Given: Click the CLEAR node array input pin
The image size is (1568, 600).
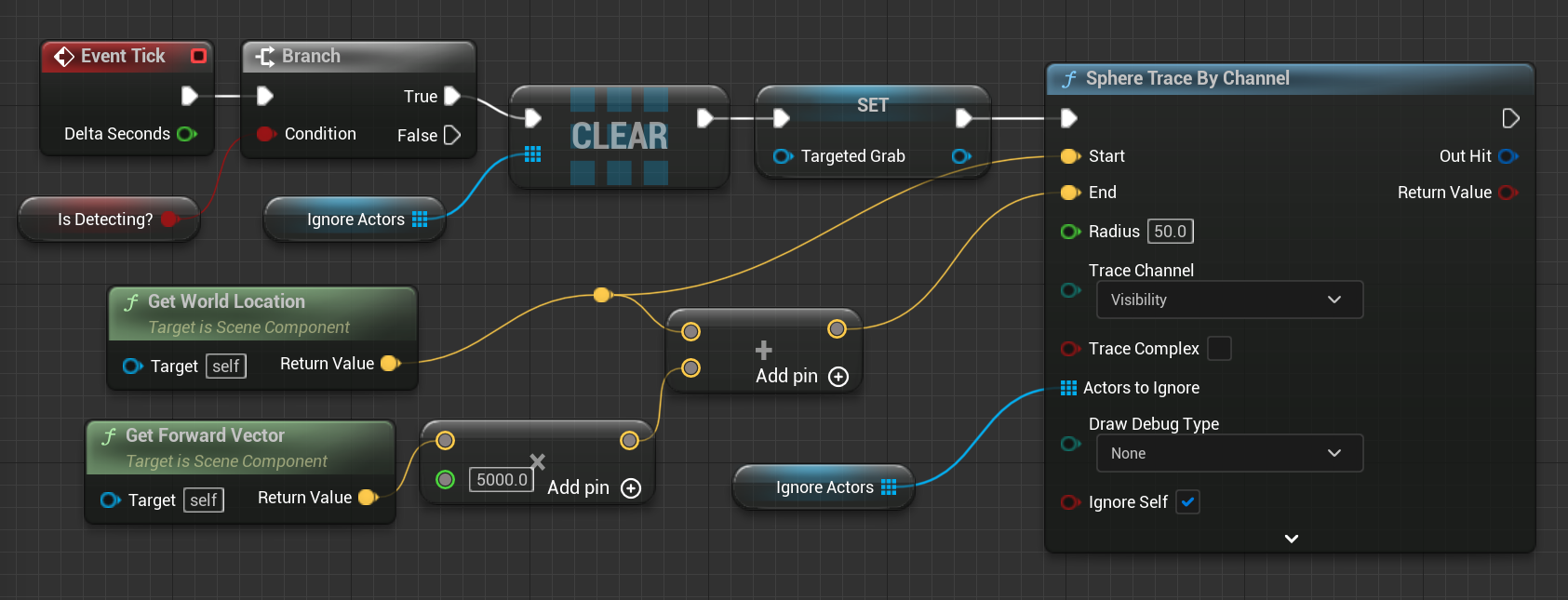Looking at the screenshot, I should (x=532, y=153).
